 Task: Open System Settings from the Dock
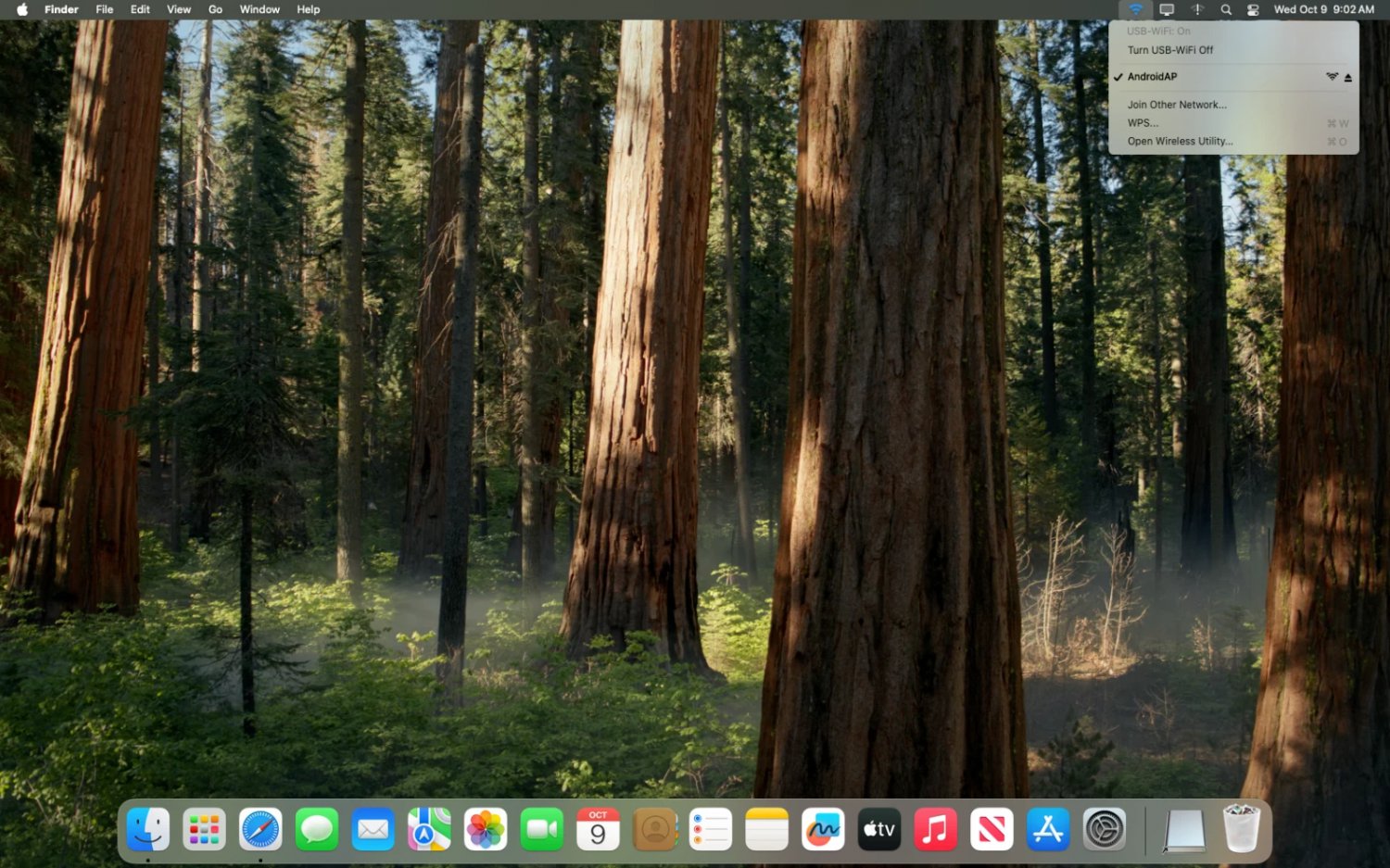[x=1105, y=828]
